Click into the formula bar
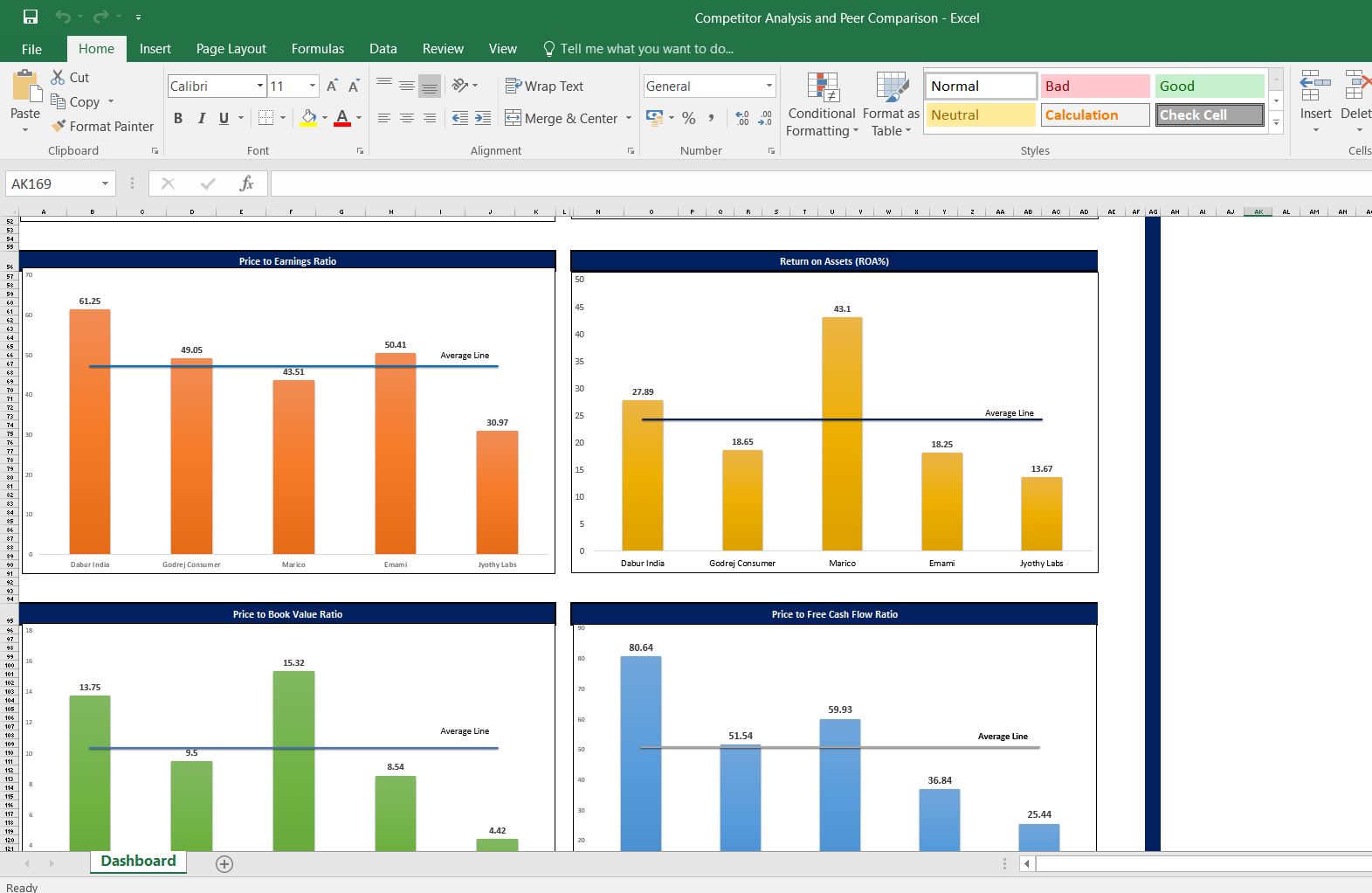The image size is (1372, 893). tap(821, 183)
